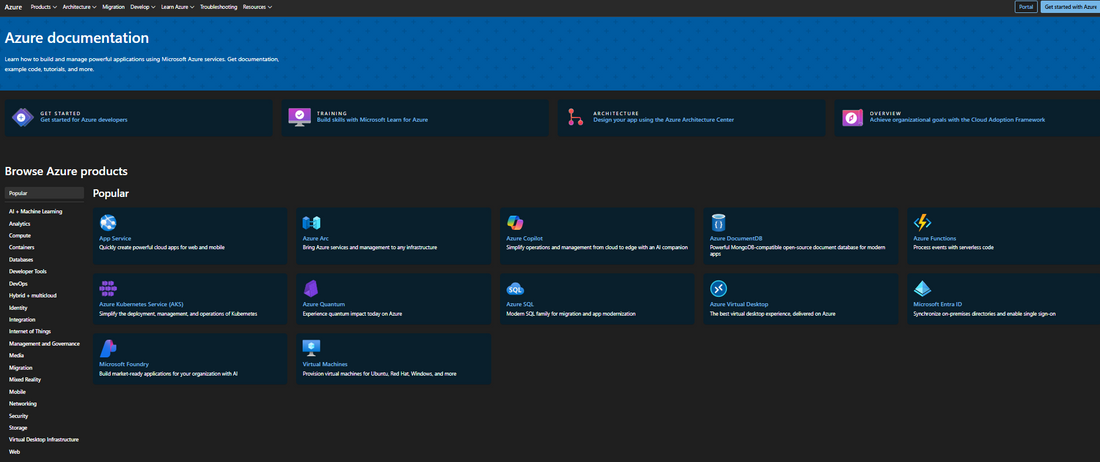
Task: Open the Azure Copilot title link
Action: [x=525, y=239]
